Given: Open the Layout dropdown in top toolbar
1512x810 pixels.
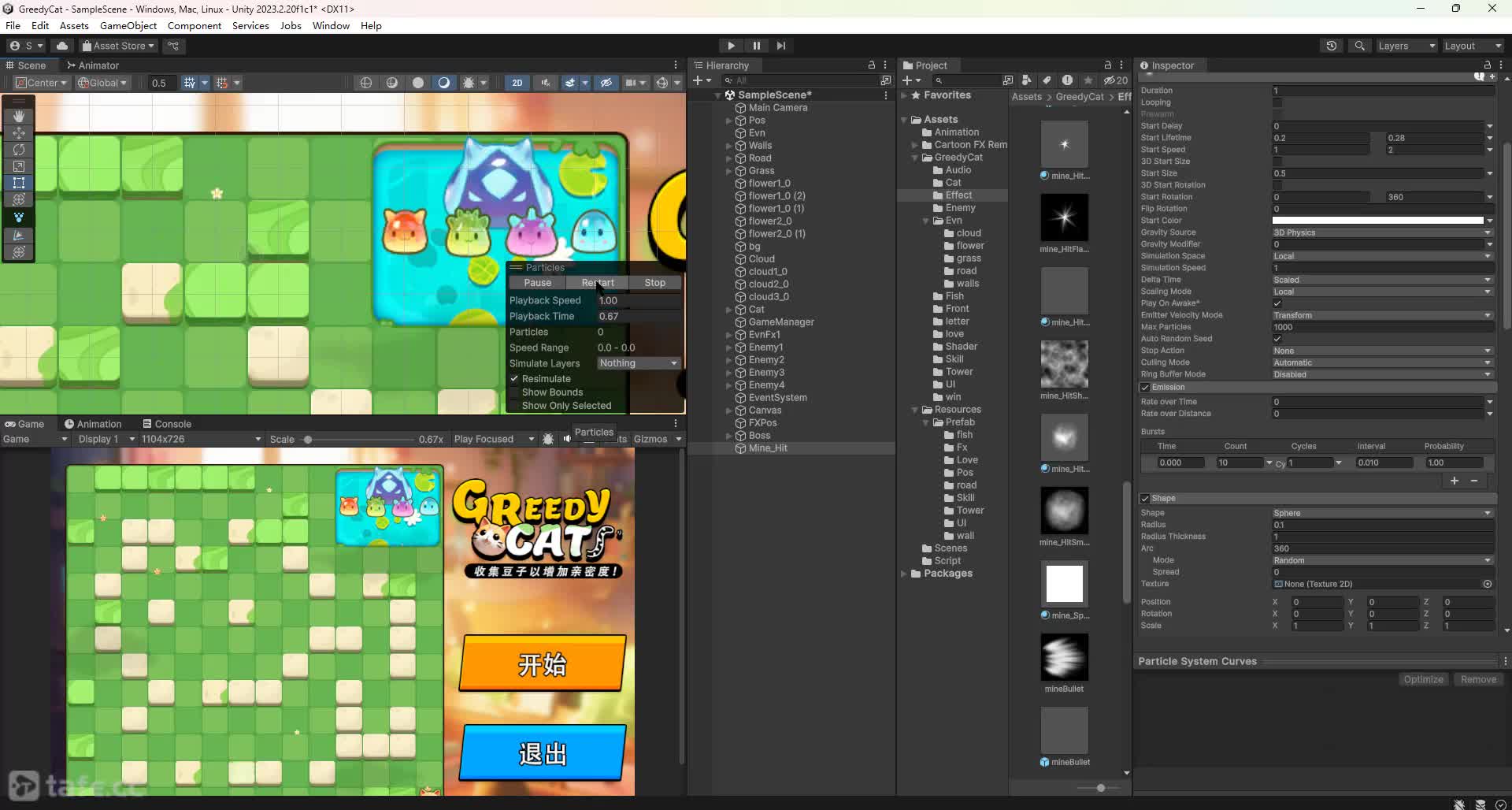Looking at the screenshot, I should point(1473,46).
